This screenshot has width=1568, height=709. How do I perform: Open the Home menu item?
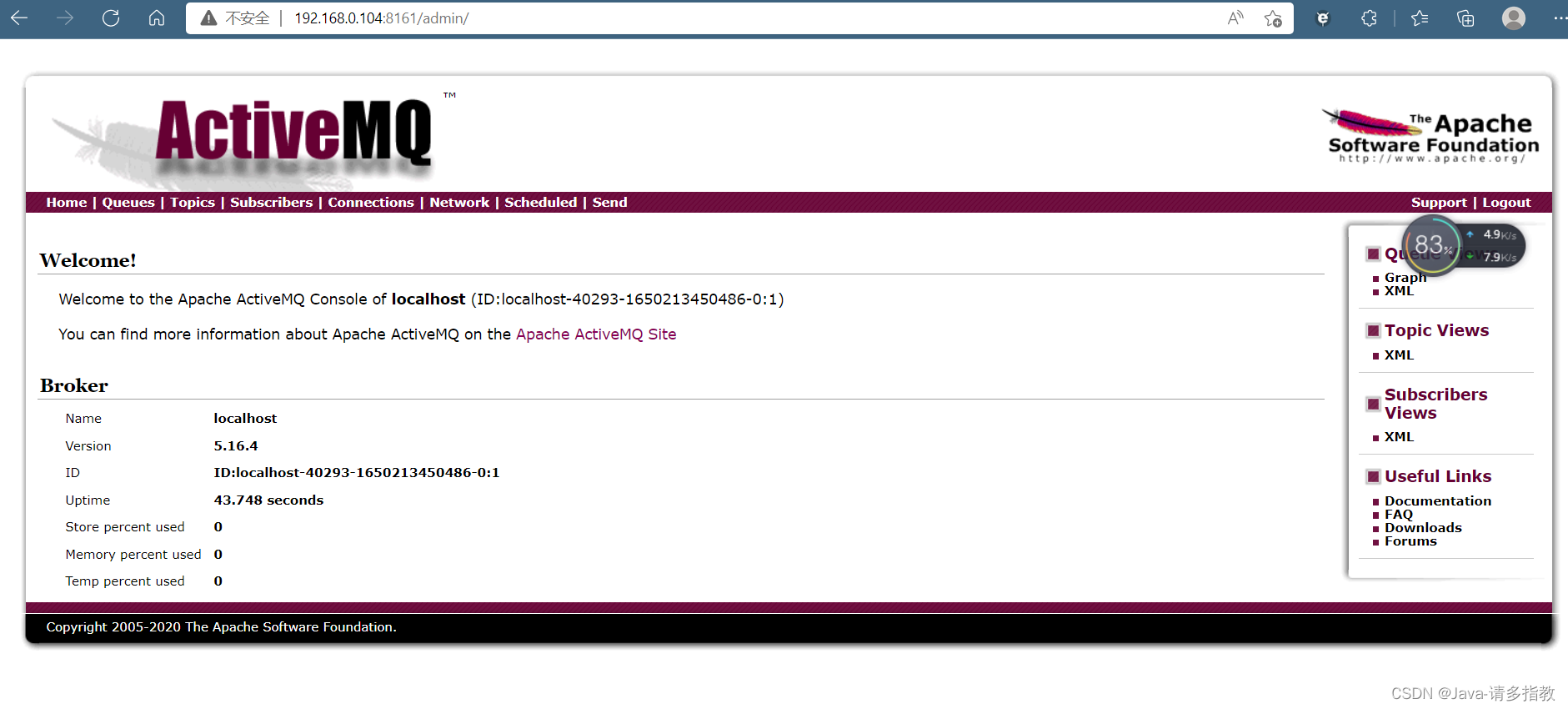pyautogui.click(x=67, y=203)
